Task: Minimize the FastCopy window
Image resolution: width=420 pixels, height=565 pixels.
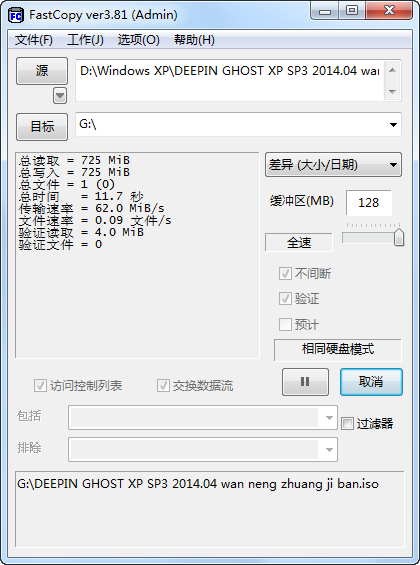Action: 325,11
